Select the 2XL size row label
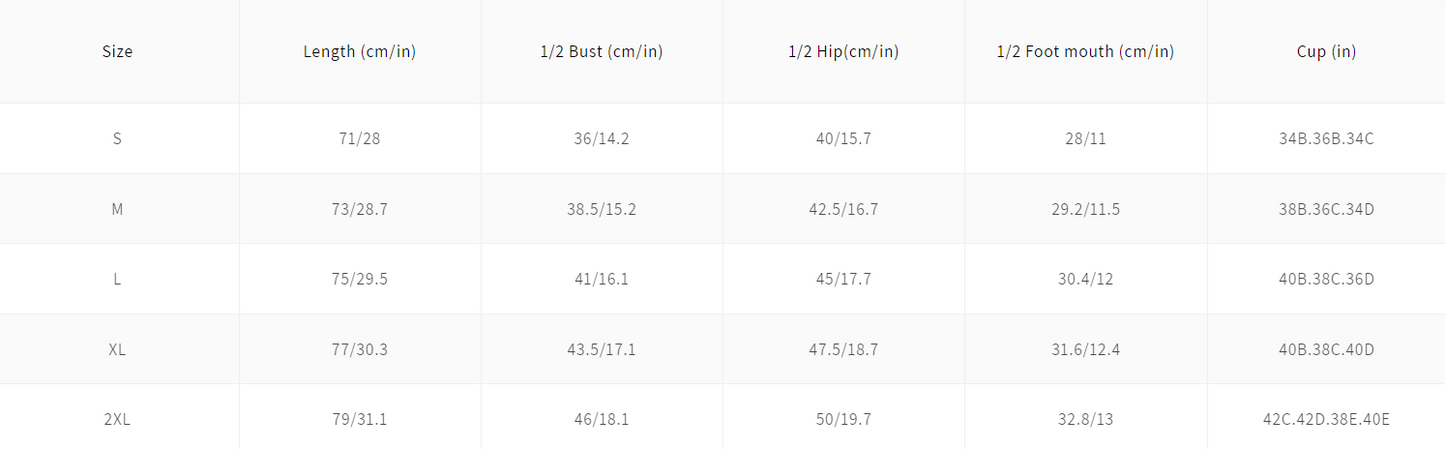The image size is (1445, 449). tap(117, 420)
